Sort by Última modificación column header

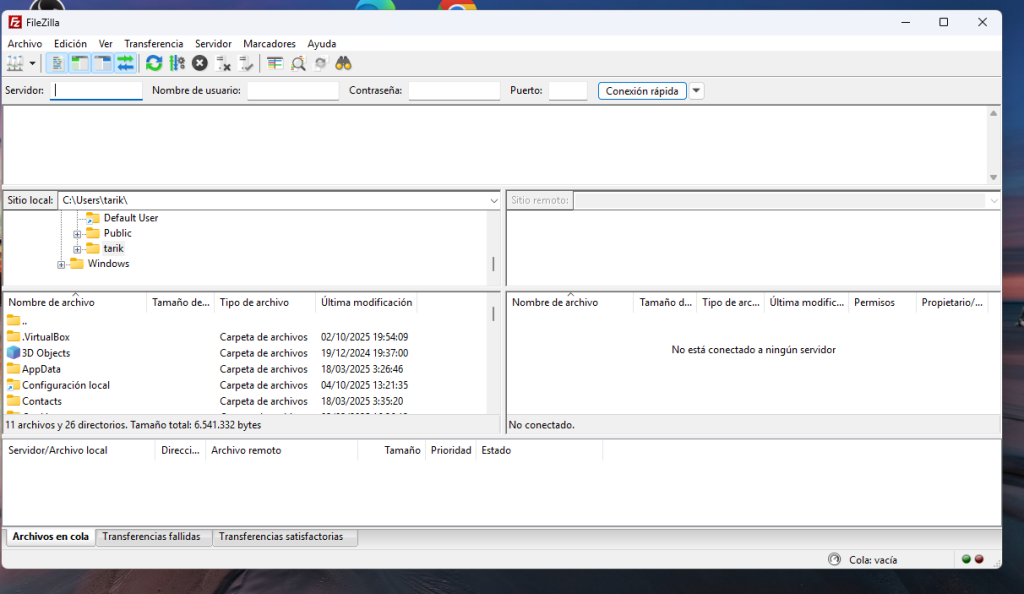[366, 302]
